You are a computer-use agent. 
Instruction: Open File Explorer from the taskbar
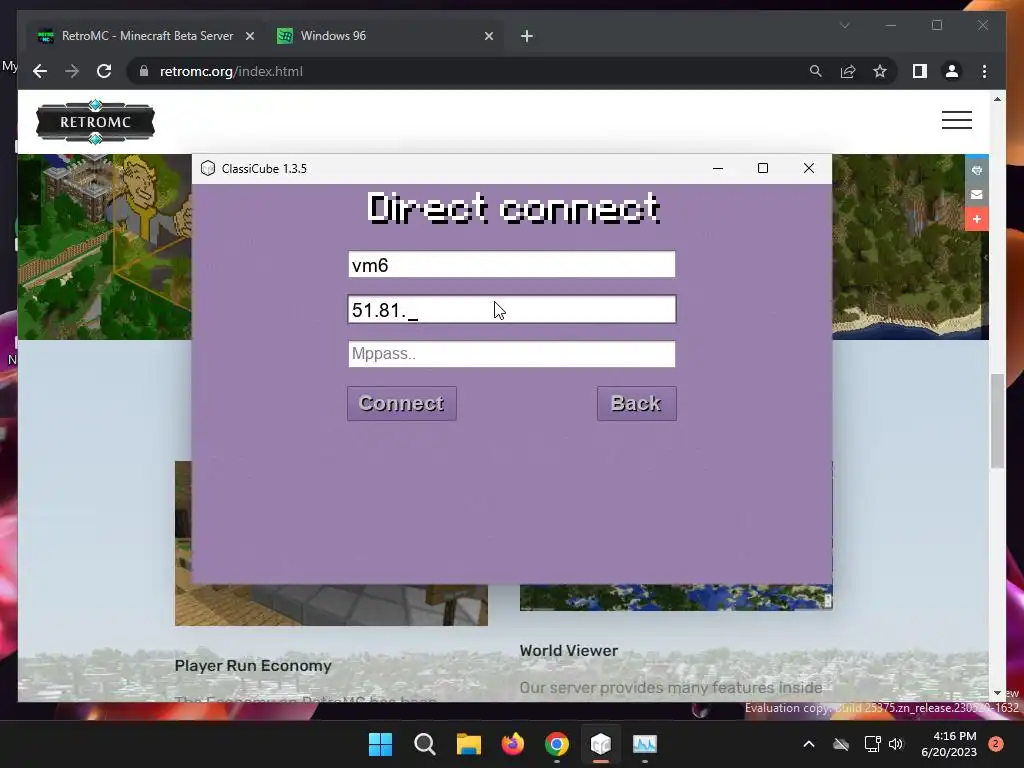click(468, 744)
